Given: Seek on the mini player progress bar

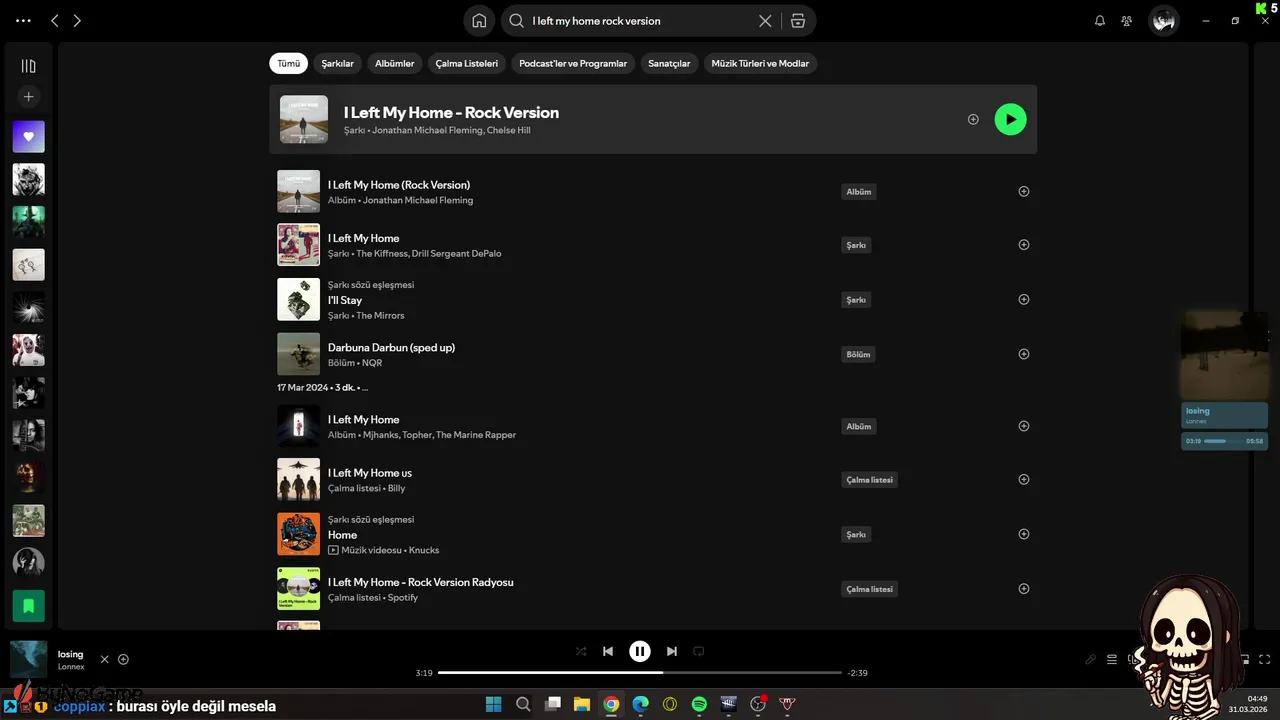Looking at the screenshot, I should [x=1224, y=440].
